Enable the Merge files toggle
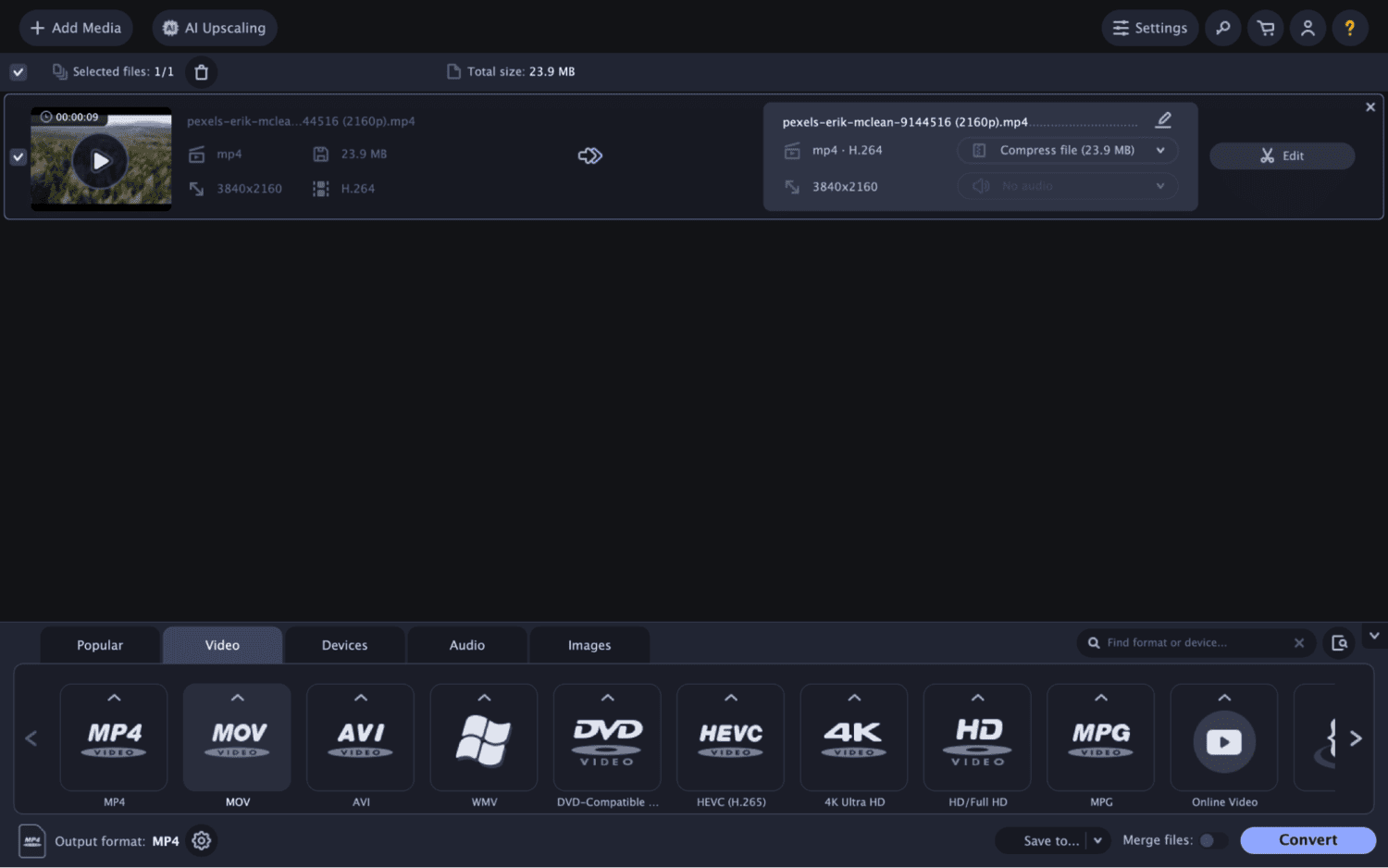This screenshot has width=1388, height=868. [1211, 840]
